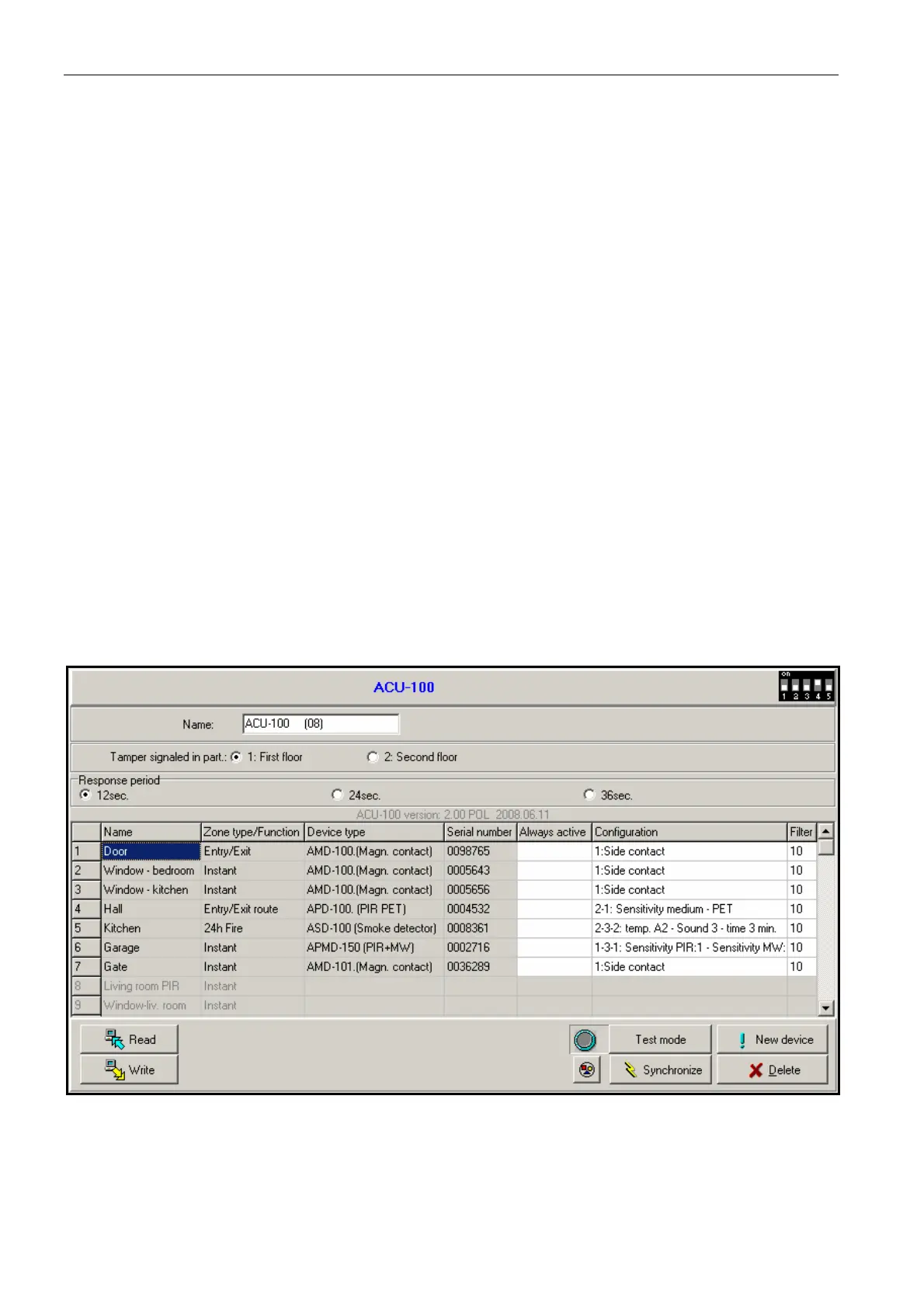924x1308 pixels.
Task: Click row number 5 header
Action: click(x=86, y=928)
